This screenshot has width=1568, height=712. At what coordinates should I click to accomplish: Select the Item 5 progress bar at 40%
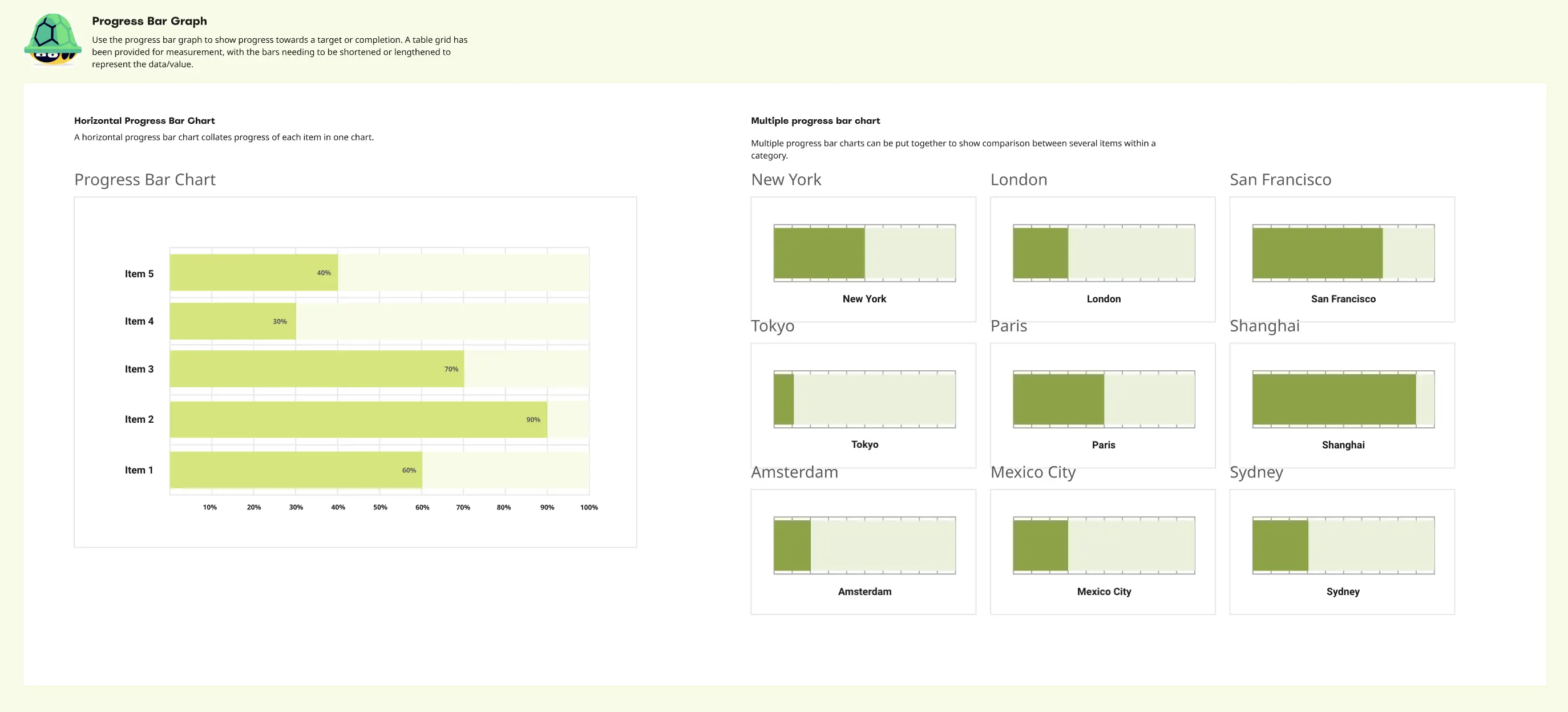[254, 273]
